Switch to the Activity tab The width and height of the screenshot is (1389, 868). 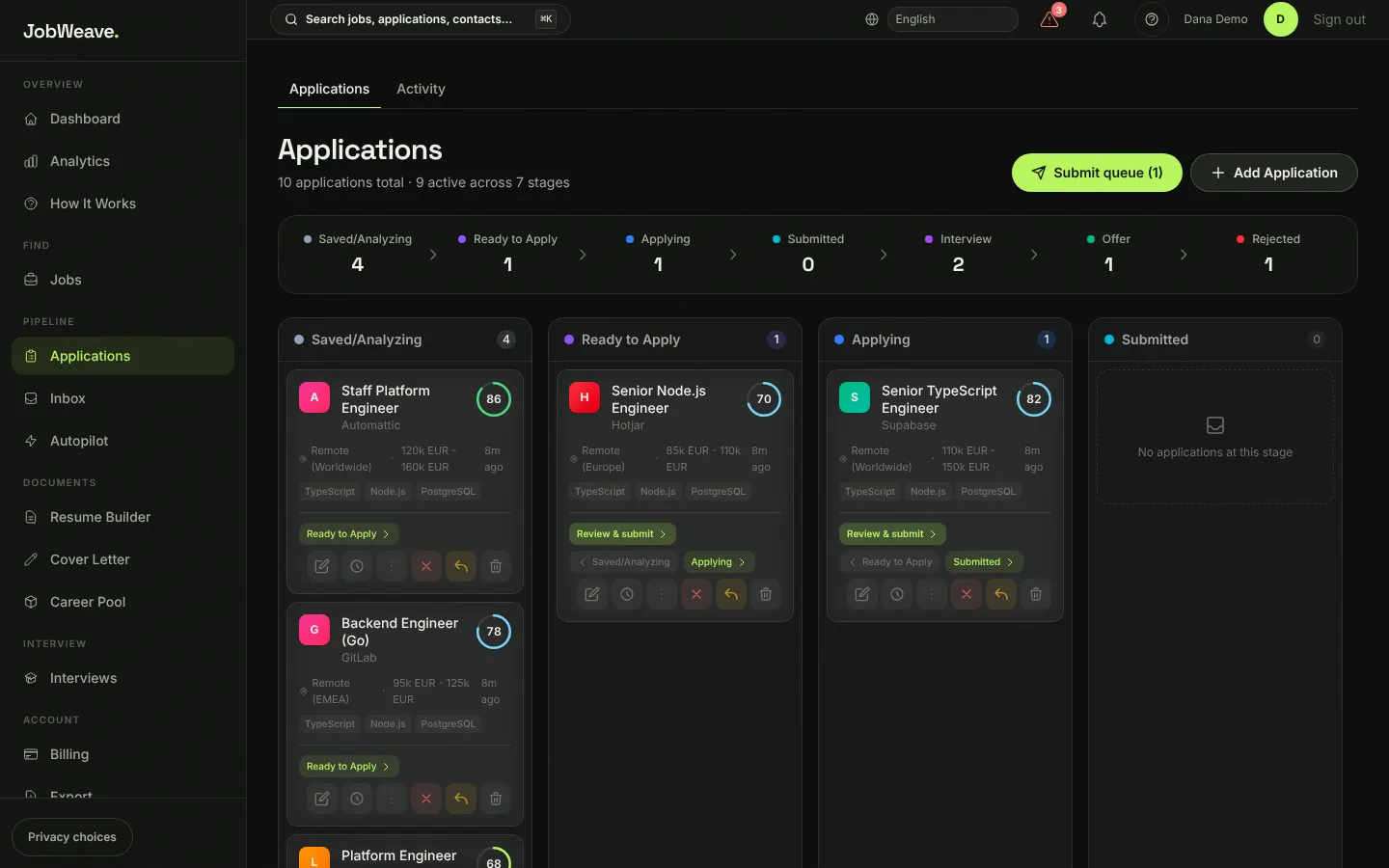pos(421,89)
